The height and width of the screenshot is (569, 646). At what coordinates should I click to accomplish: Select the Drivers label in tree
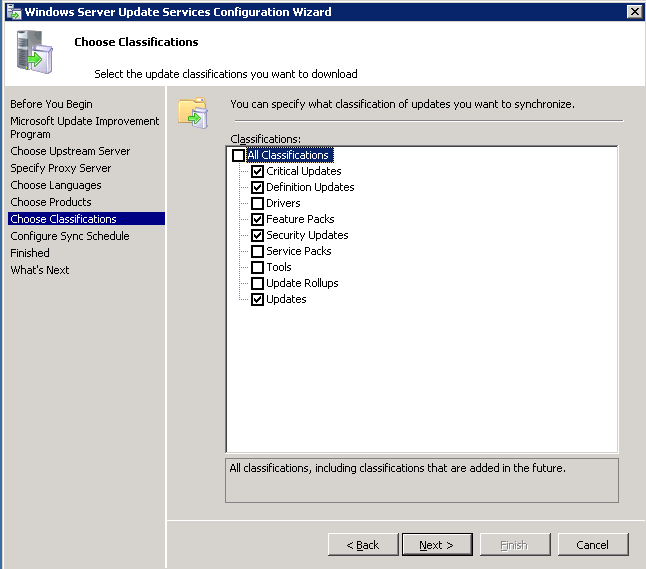pyautogui.click(x=283, y=204)
